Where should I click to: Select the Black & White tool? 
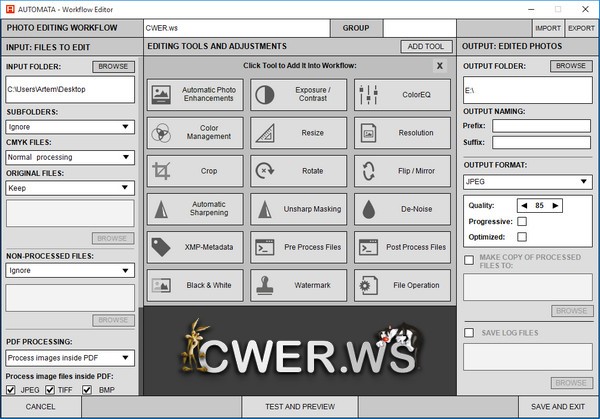click(x=195, y=285)
